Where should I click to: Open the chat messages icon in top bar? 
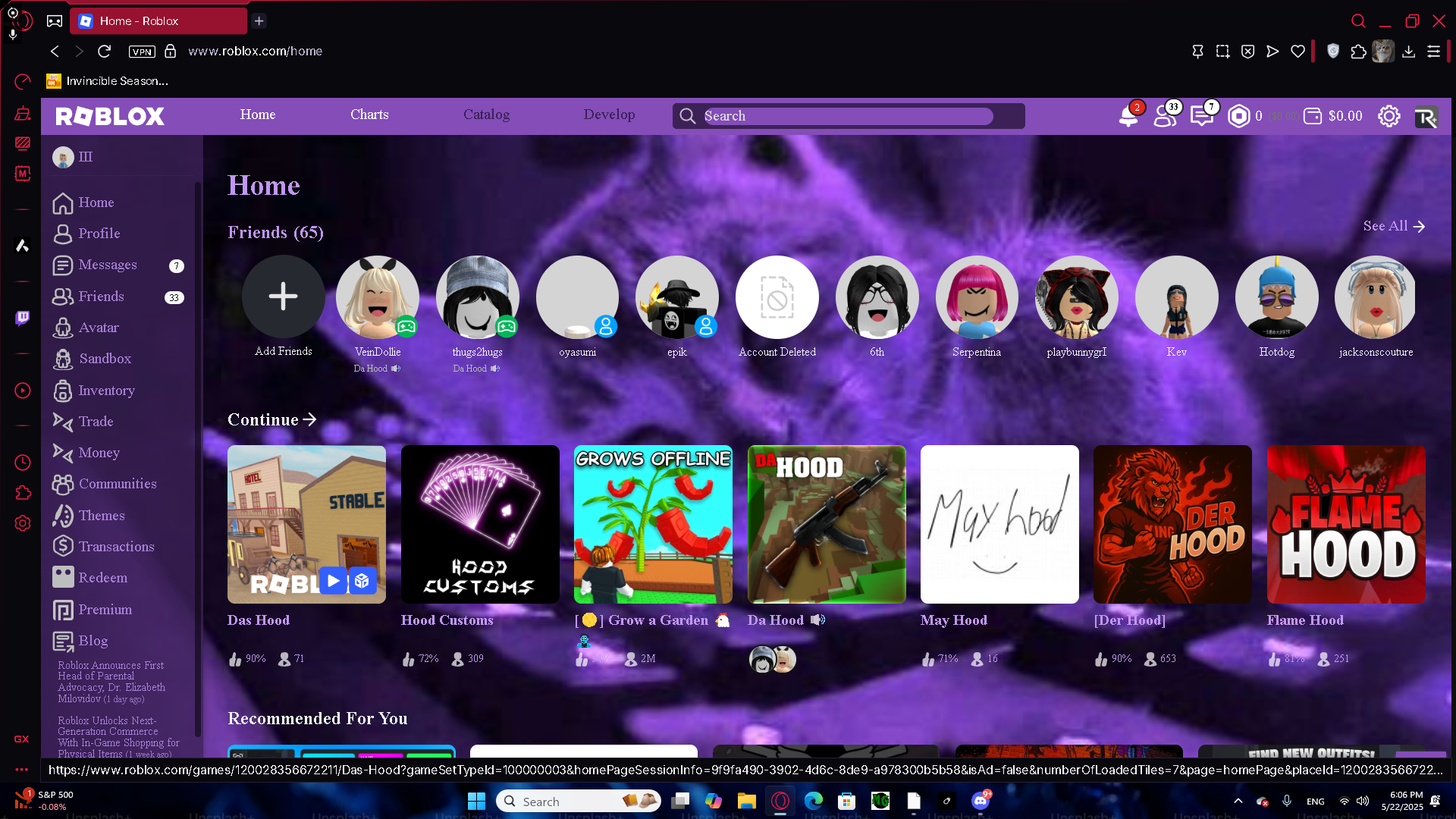pyautogui.click(x=1202, y=116)
